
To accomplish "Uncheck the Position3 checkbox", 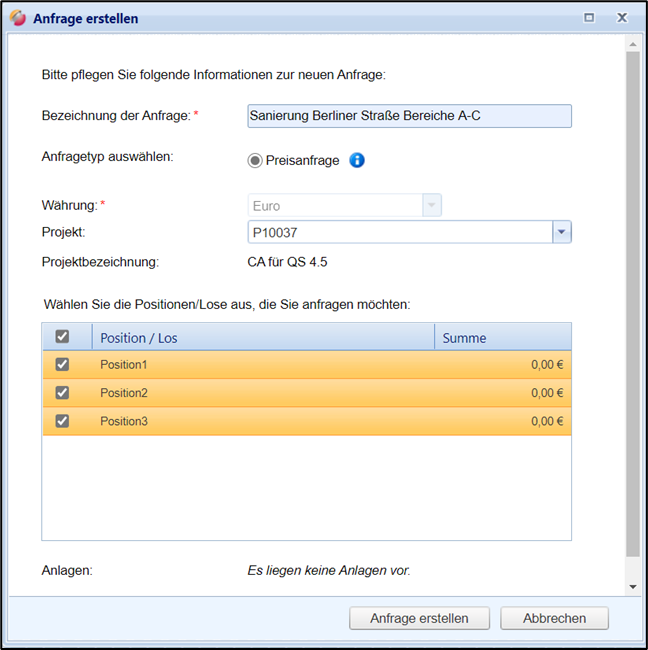I will [x=62, y=421].
